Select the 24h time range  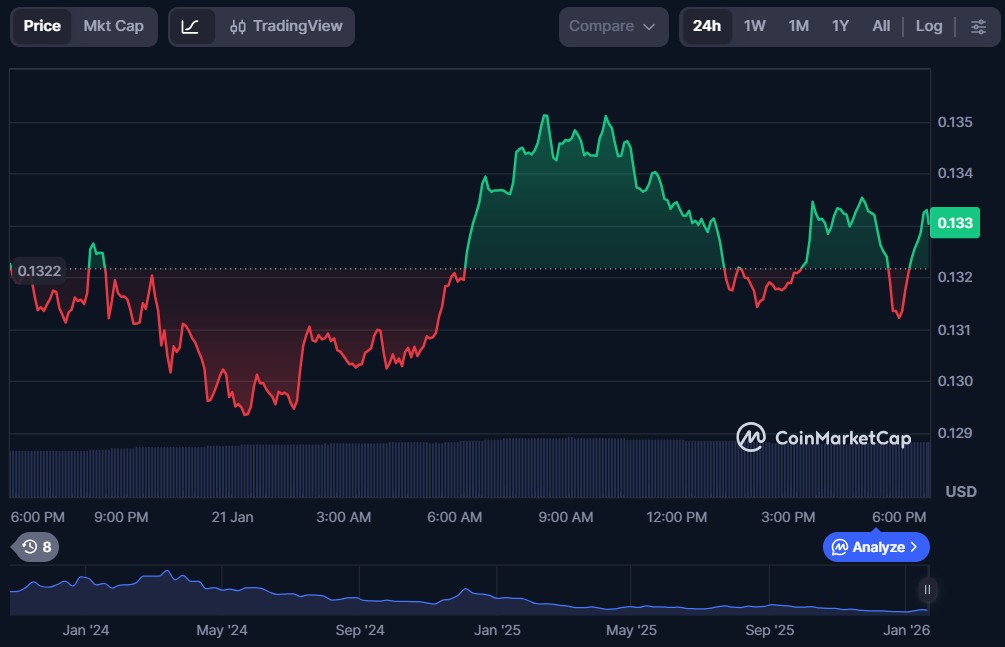click(706, 27)
